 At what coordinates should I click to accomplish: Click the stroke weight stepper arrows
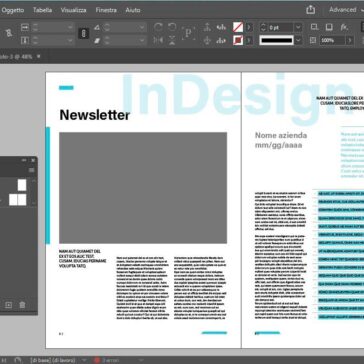pyautogui.click(x=263, y=27)
